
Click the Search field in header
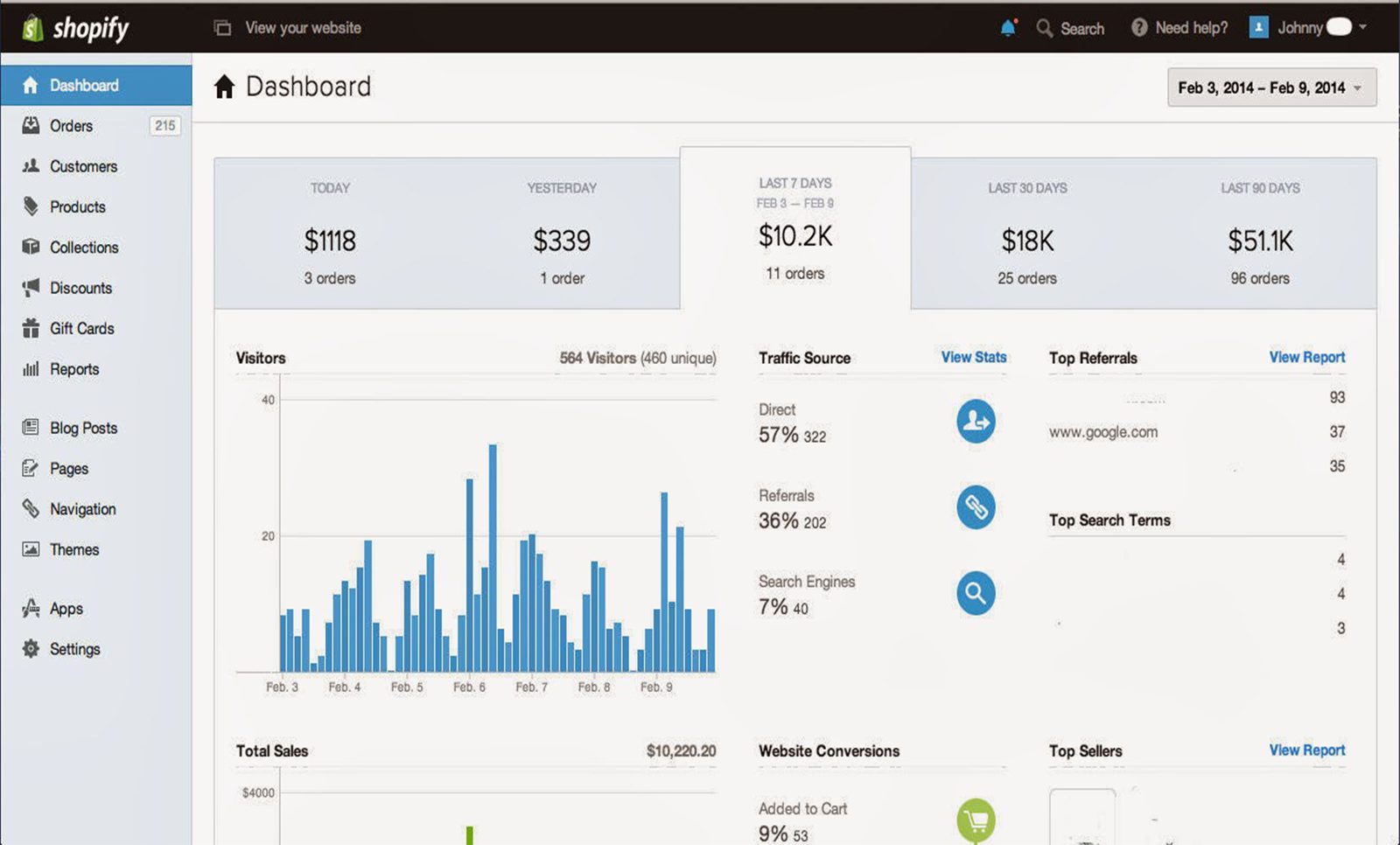(1081, 29)
